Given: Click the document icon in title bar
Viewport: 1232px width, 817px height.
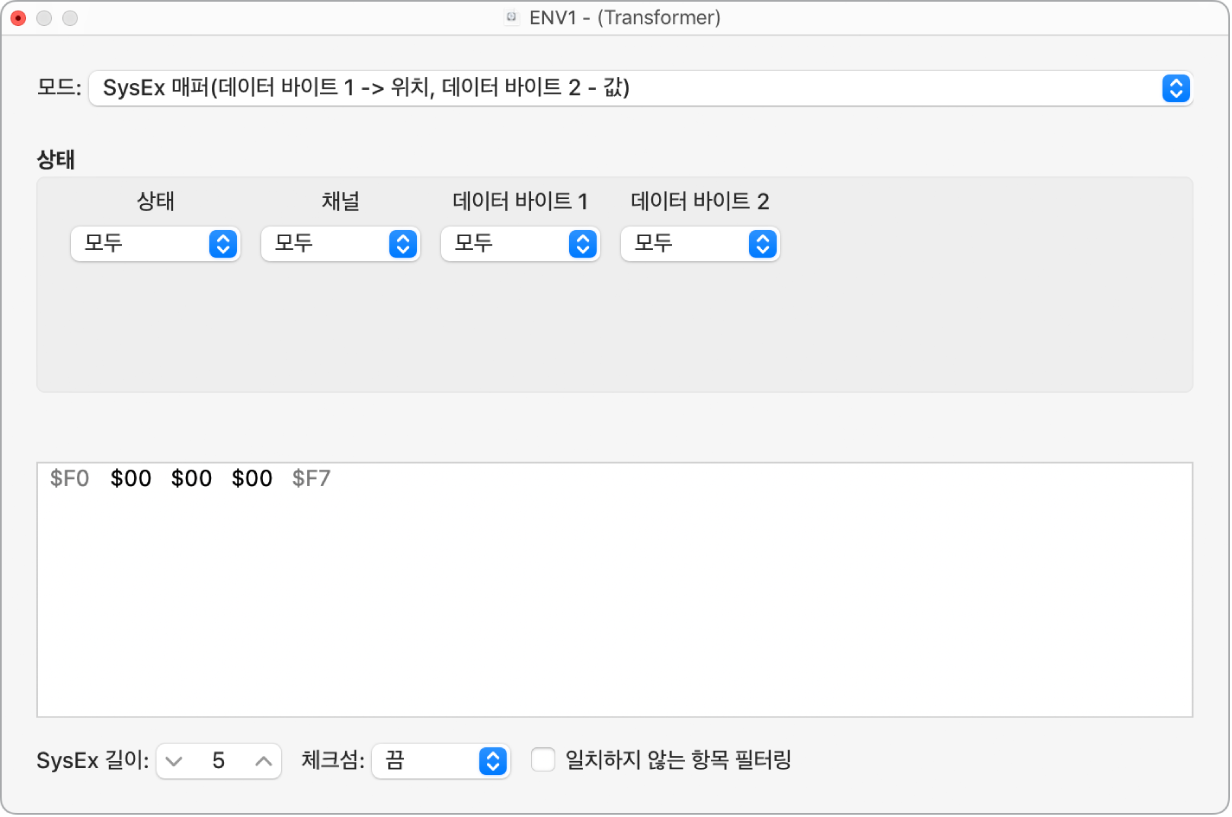Looking at the screenshot, I should click(x=512, y=18).
